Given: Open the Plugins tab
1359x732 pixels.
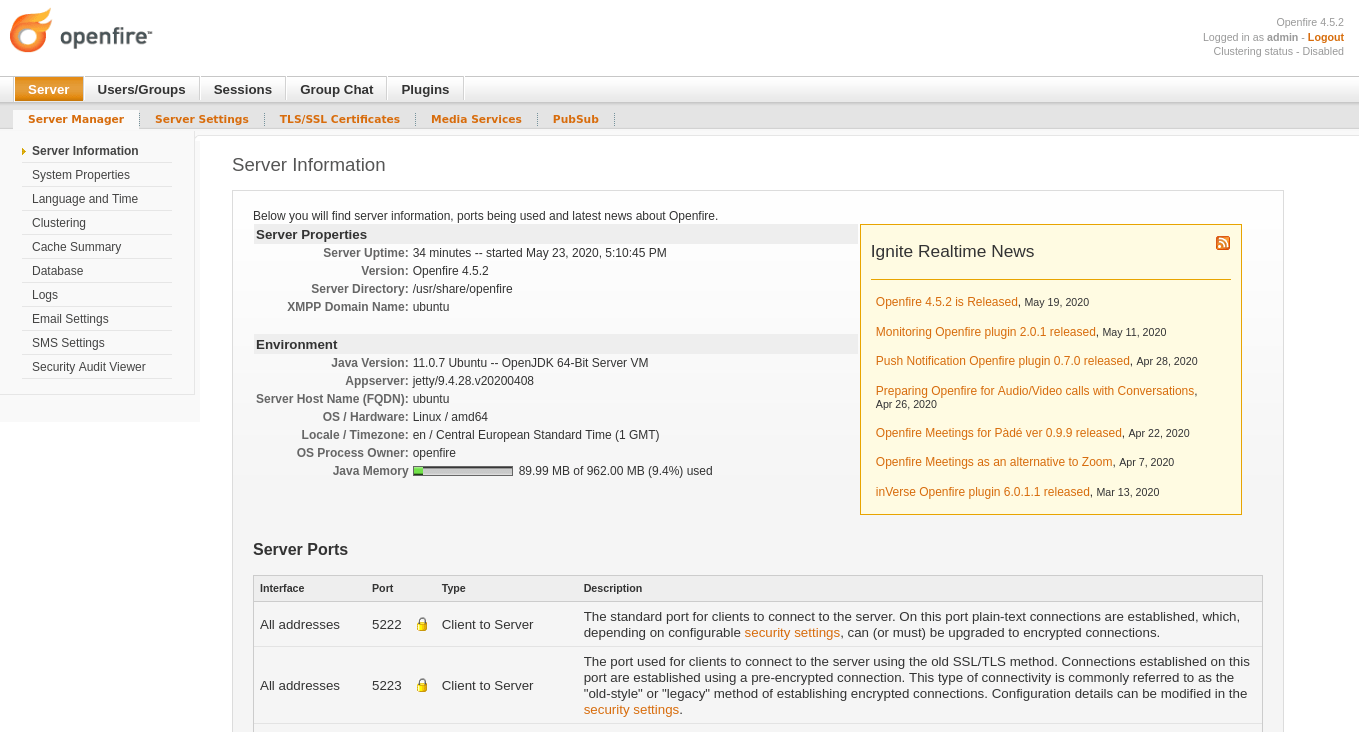Looking at the screenshot, I should [x=425, y=89].
